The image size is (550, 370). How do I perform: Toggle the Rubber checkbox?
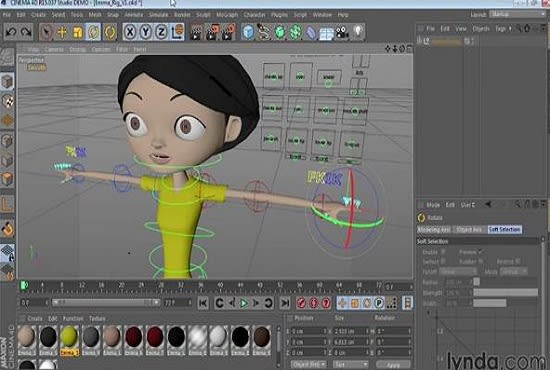pyautogui.click(x=481, y=261)
